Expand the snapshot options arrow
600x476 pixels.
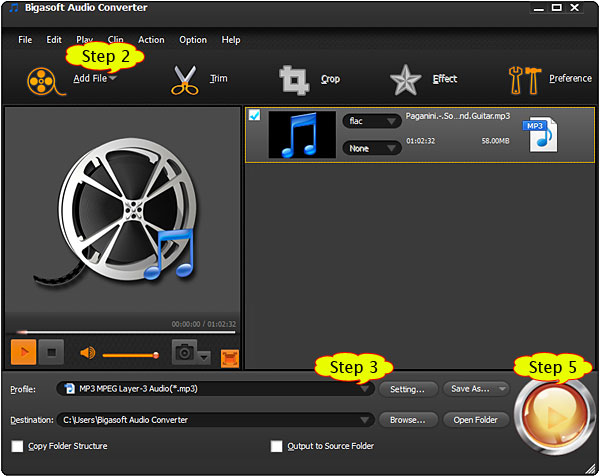click(204, 358)
